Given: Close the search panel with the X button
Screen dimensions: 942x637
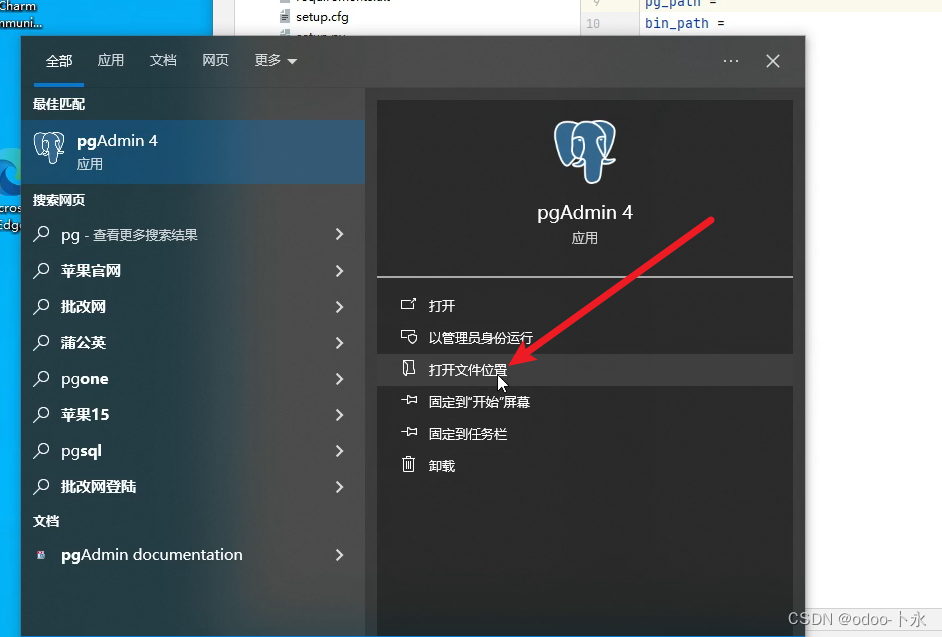Looking at the screenshot, I should 773,61.
